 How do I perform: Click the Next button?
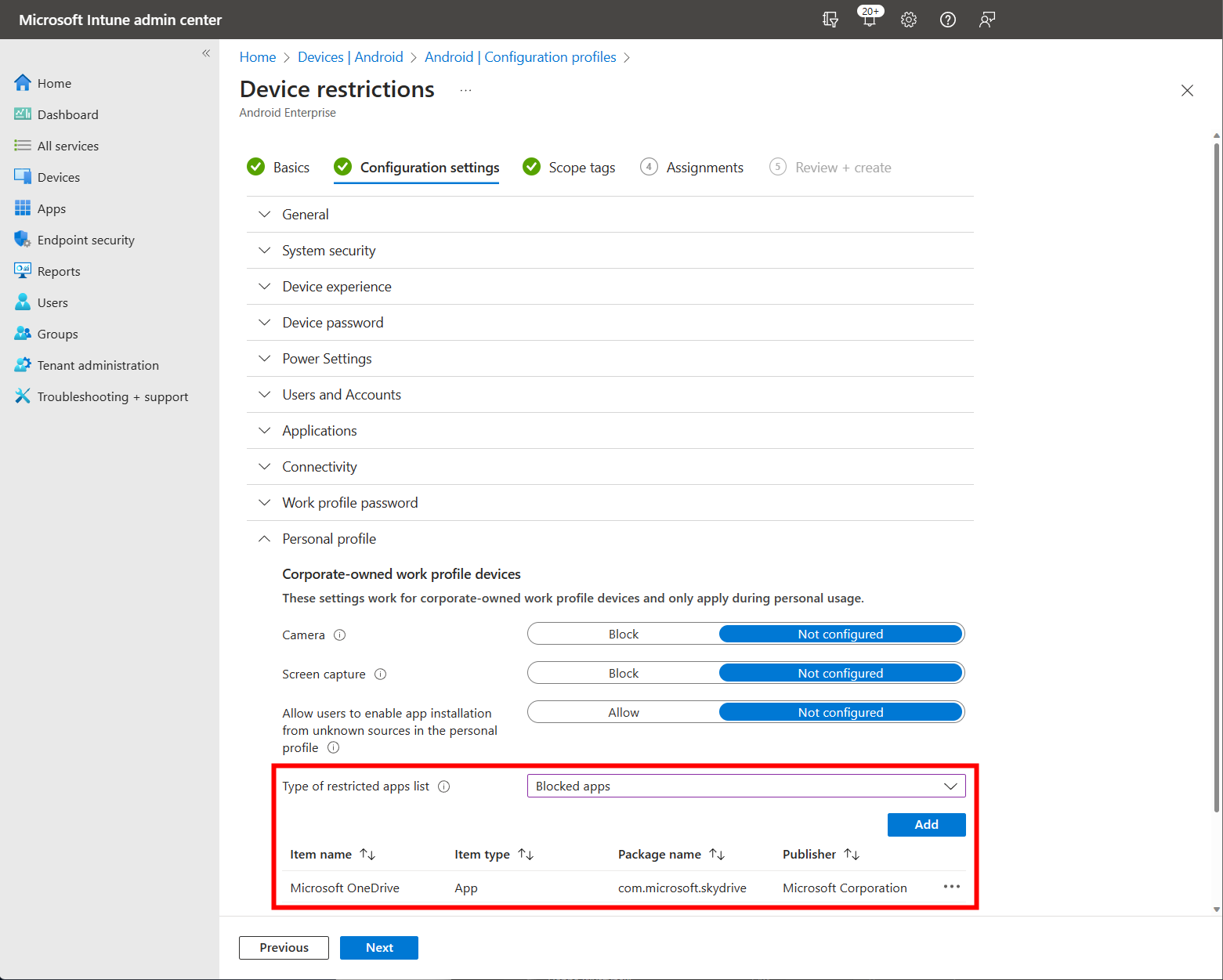tap(379, 947)
